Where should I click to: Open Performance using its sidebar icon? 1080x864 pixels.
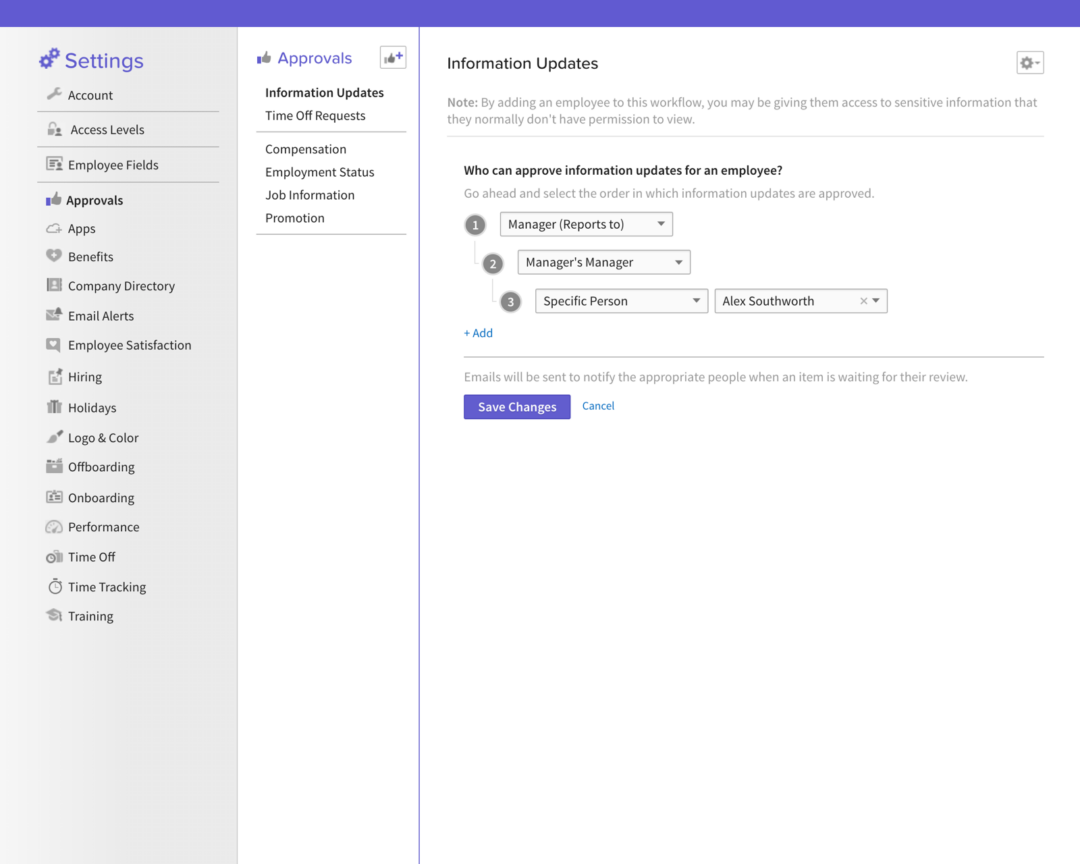[54, 527]
